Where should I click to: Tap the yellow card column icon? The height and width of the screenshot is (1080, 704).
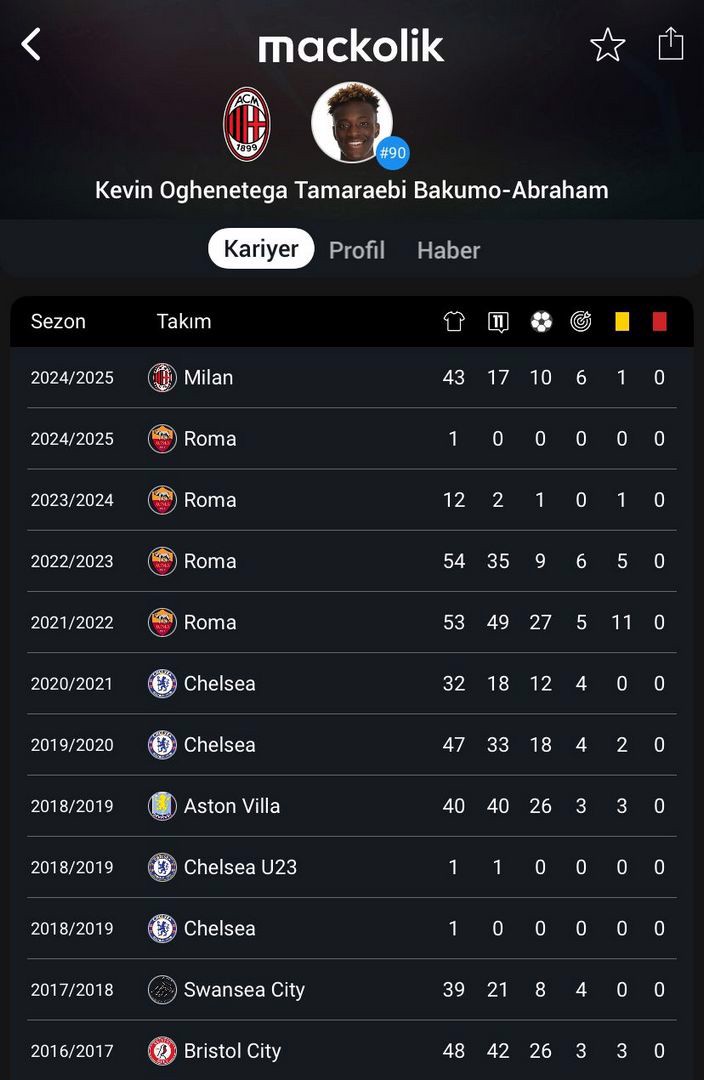pyautogui.click(x=622, y=321)
